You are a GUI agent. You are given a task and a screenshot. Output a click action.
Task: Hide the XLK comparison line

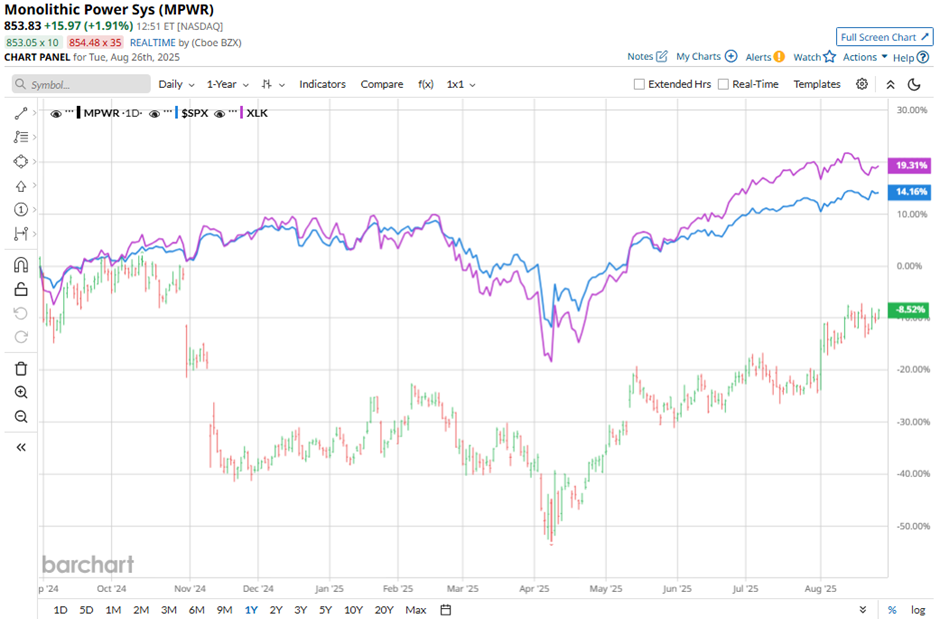219,113
